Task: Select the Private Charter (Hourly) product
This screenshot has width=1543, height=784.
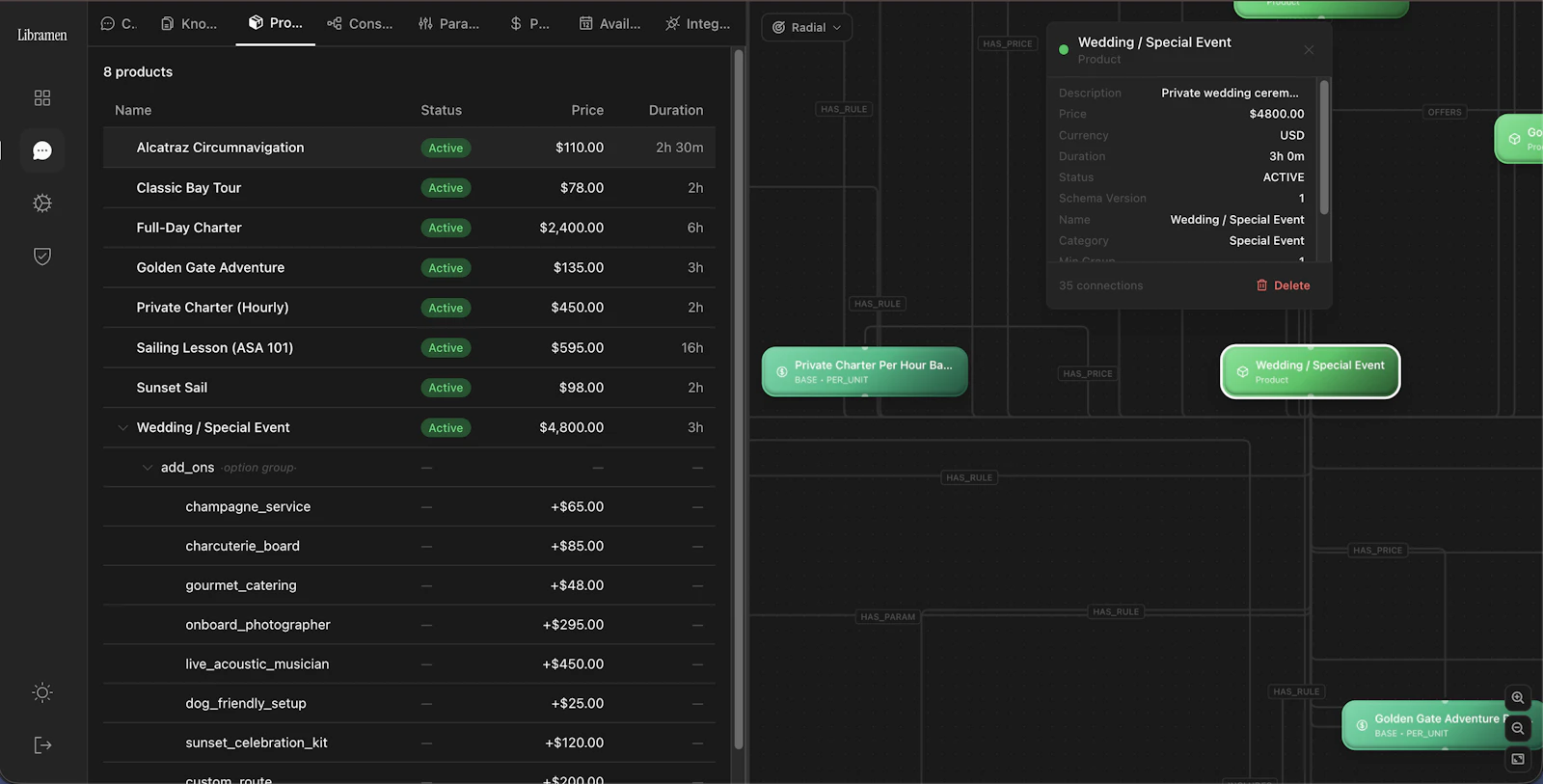Action: [x=409, y=308]
